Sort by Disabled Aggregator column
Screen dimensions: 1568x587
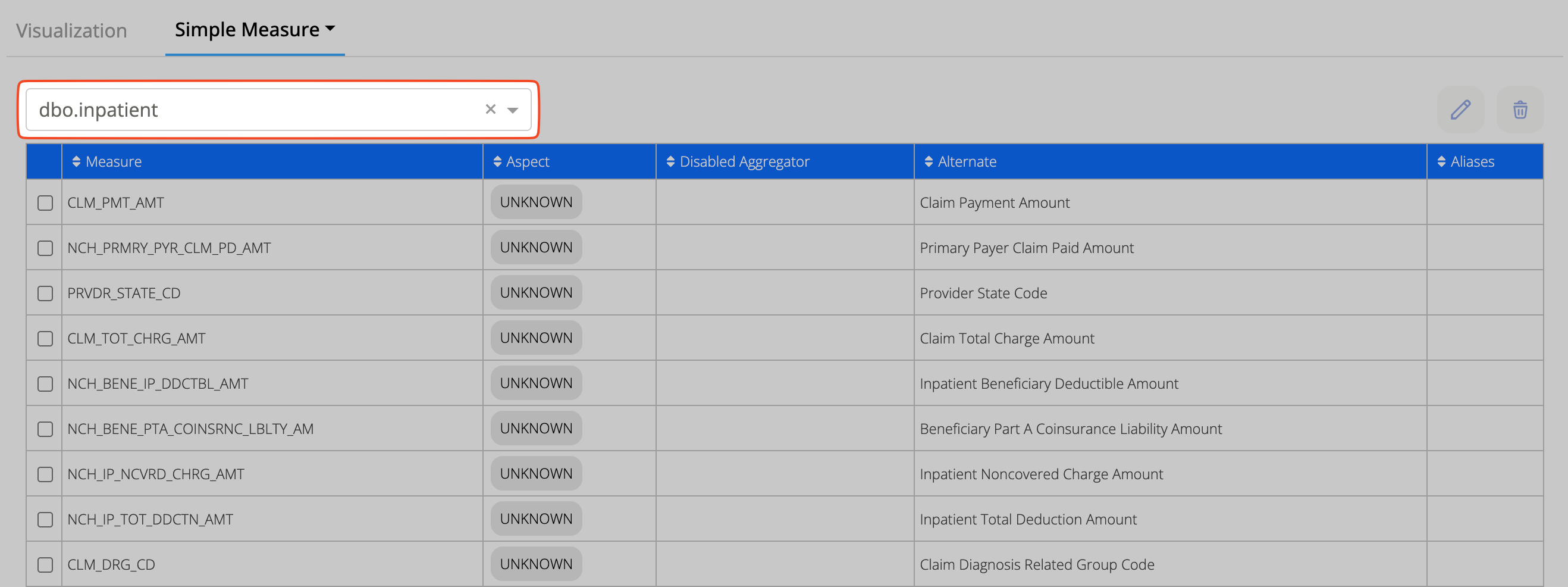tap(670, 161)
